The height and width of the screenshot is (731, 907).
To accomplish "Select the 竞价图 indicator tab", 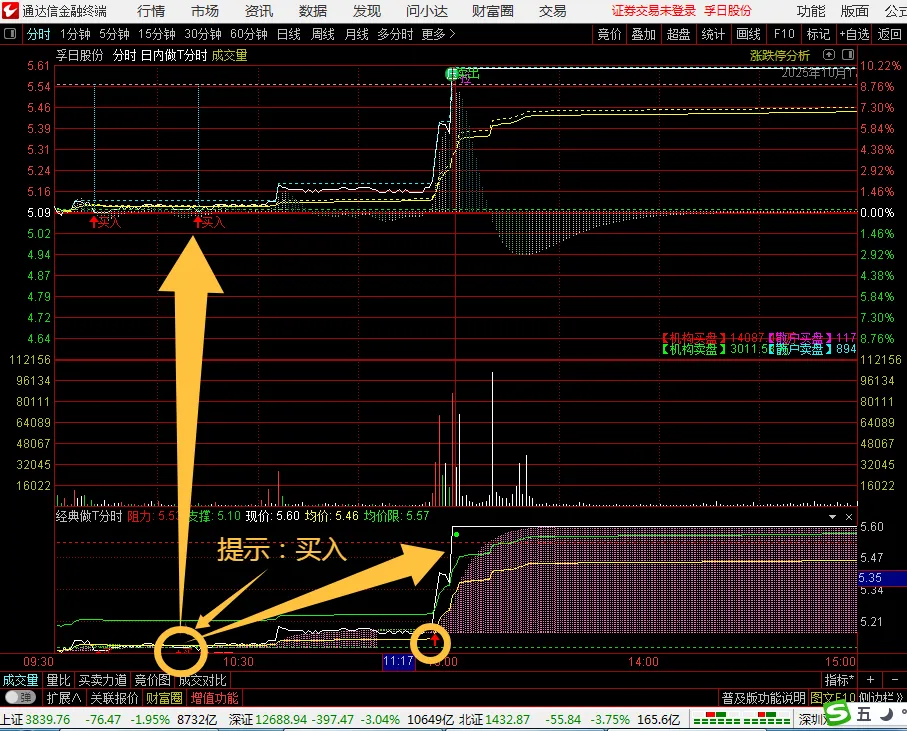I will tap(153, 680).
